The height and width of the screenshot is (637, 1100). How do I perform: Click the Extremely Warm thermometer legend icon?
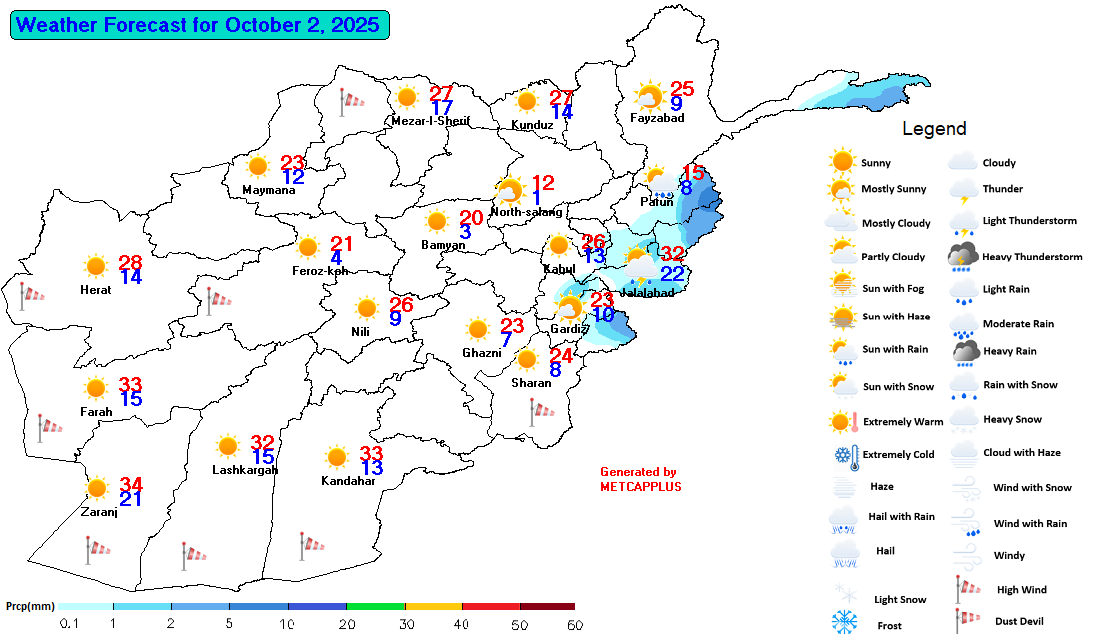[843, 421]
